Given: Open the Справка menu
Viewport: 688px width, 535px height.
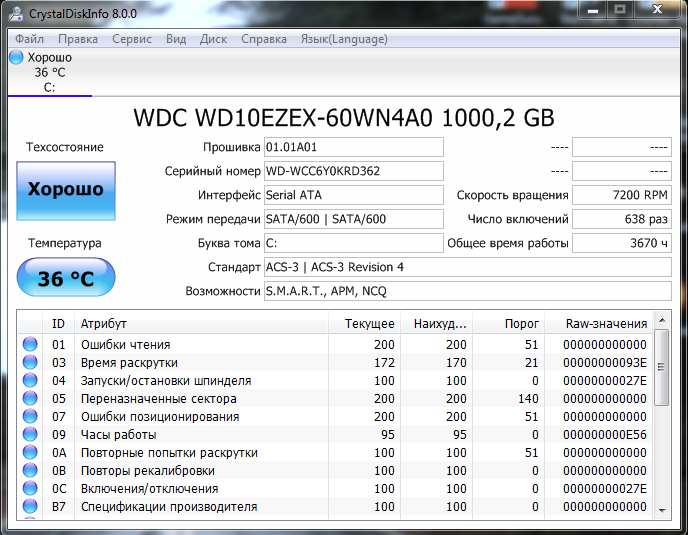Looking at the screenshot, I should coord(264,39).
